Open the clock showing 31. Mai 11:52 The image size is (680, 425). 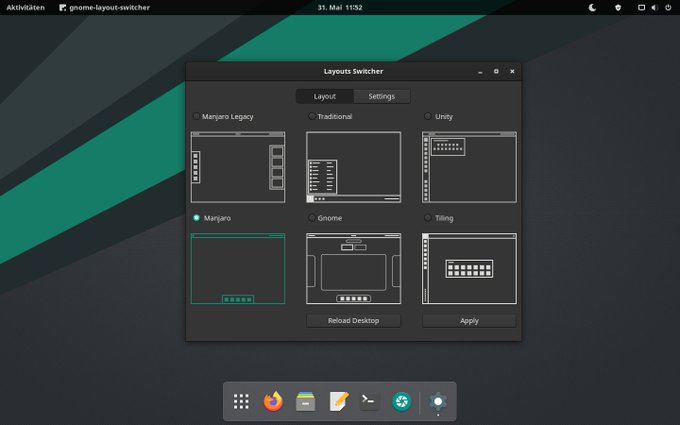pos(340,7)
